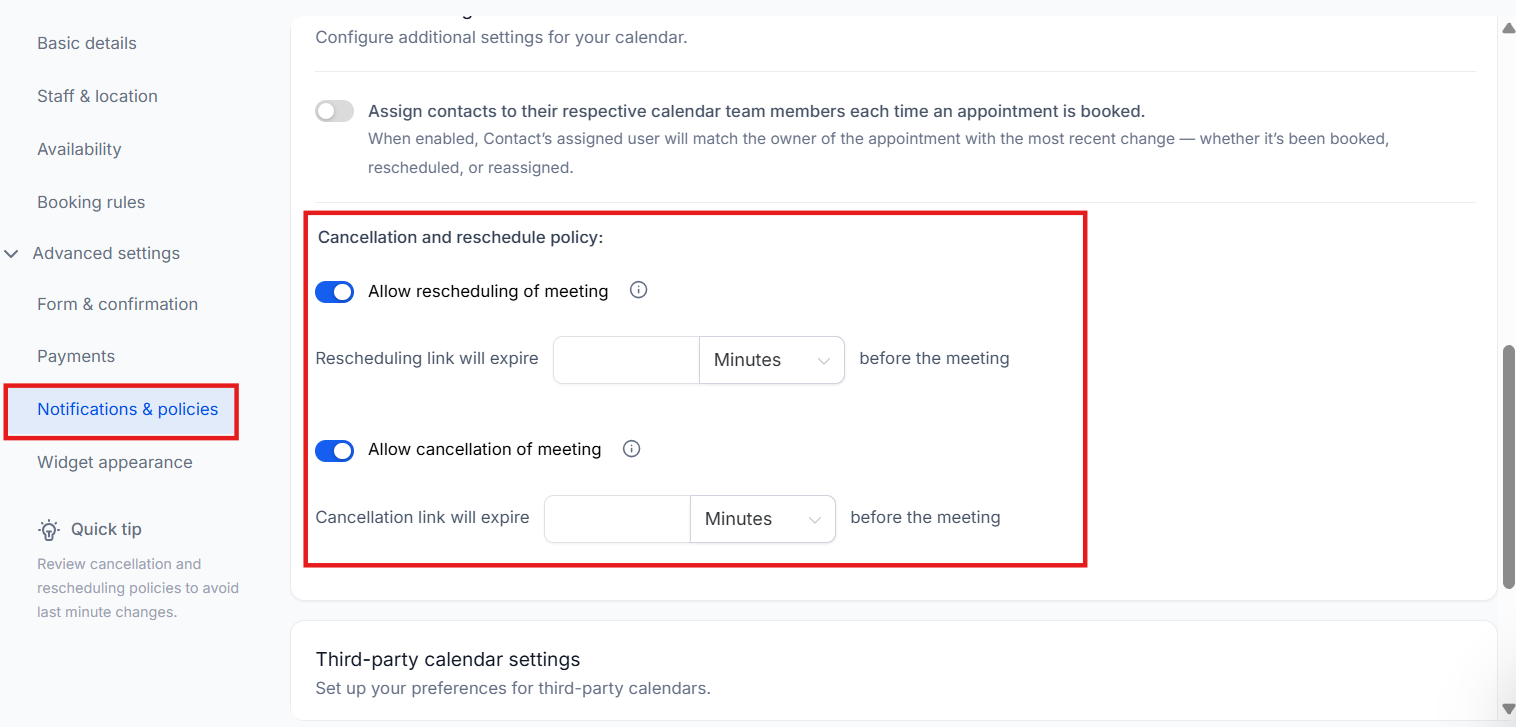
Task: Open the Payments section
Action: click(x=76, y=356)
